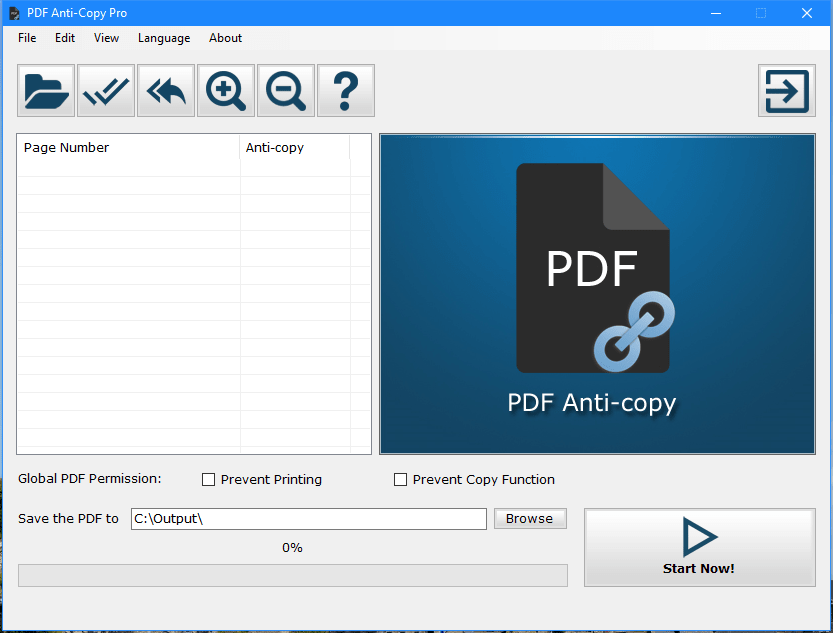Enable the Prevent Printing checkbox

click(x=208, y=480)
